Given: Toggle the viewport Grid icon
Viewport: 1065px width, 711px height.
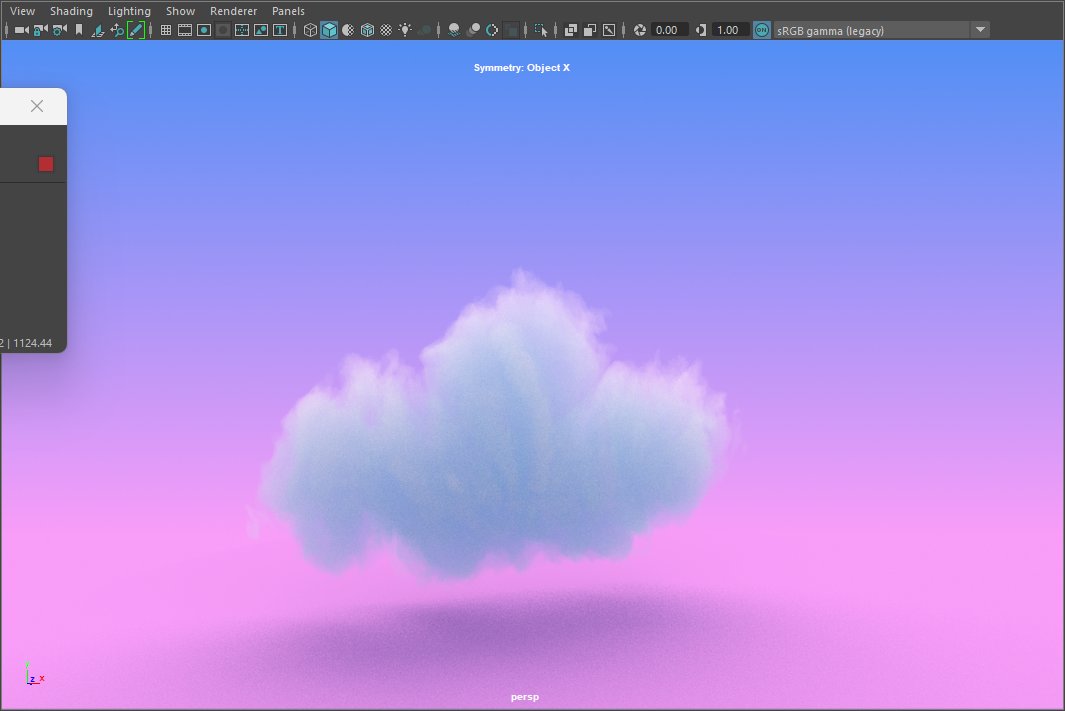Looking at the screenshot, I should pos(166,30).
